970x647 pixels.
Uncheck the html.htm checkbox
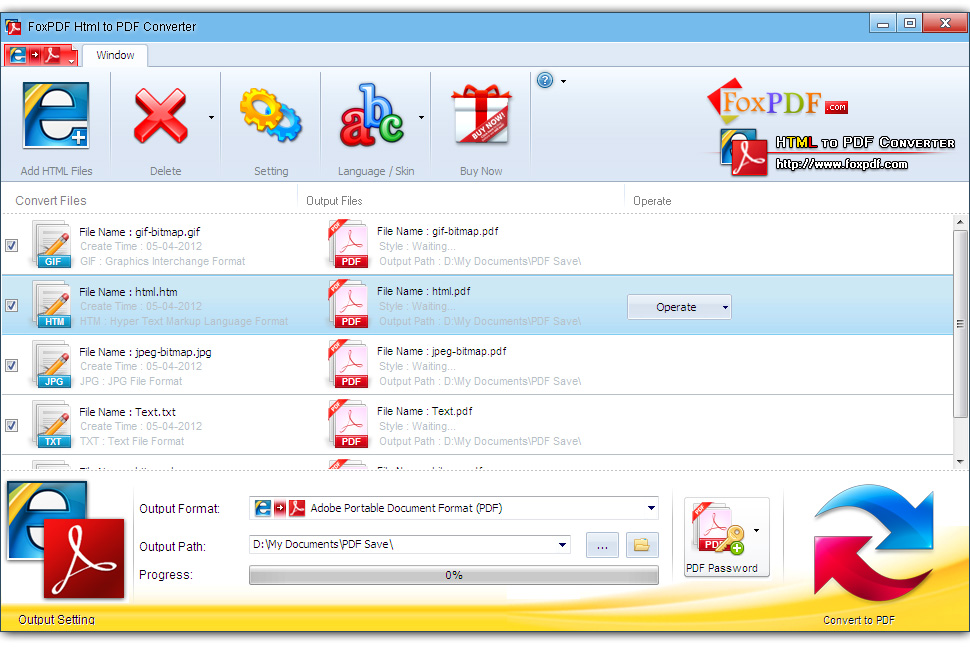point(12,306)
